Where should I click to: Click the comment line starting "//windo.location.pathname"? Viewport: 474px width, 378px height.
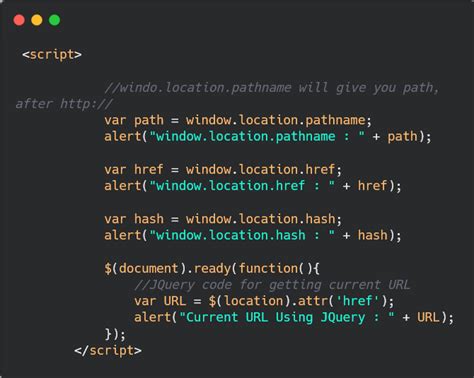click(272, 88)
